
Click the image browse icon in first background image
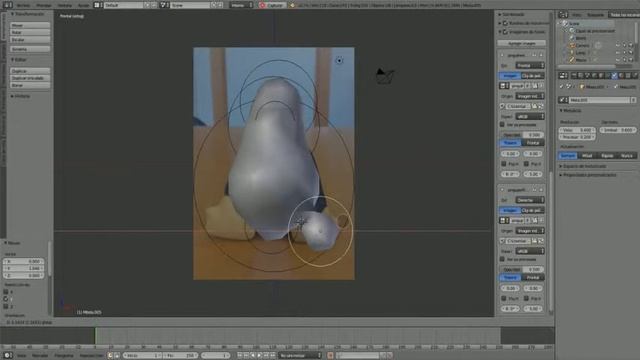point(504,86)
